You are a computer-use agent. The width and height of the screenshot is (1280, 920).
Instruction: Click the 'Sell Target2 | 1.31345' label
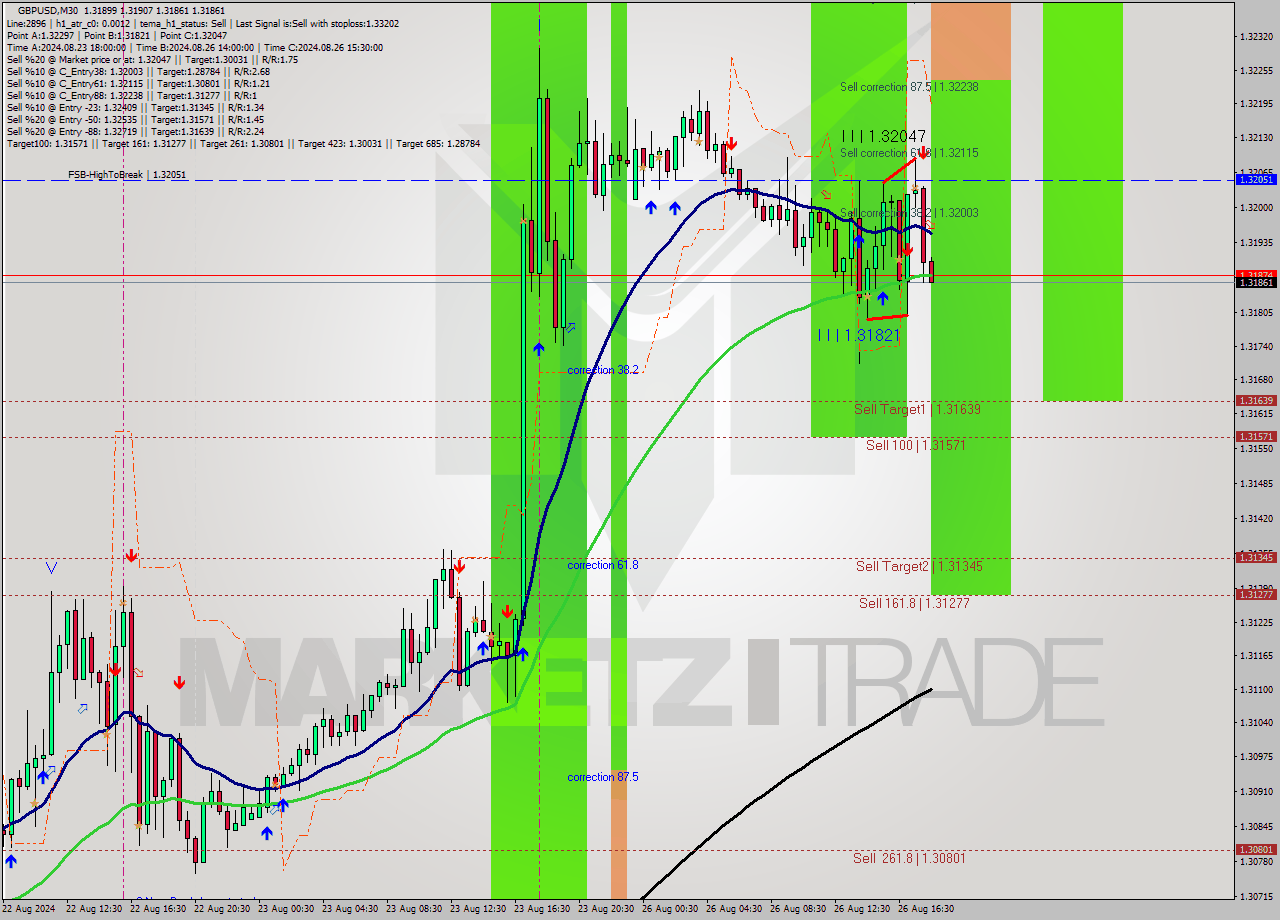point(919,566)
